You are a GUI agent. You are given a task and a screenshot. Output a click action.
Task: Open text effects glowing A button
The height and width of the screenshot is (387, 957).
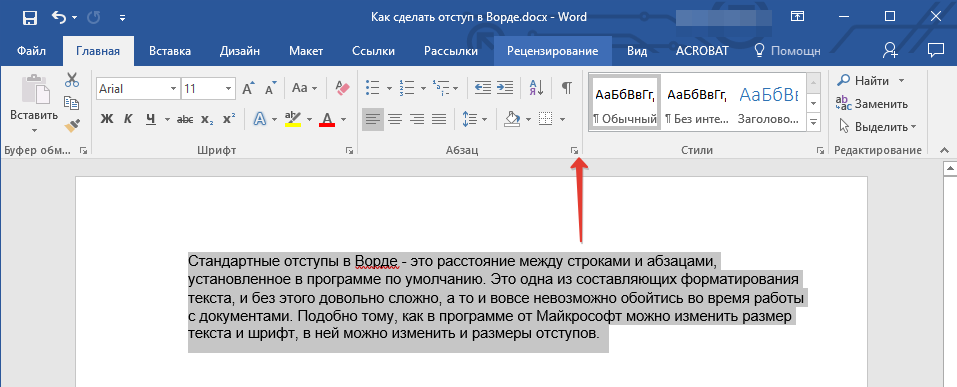[261, 119]
